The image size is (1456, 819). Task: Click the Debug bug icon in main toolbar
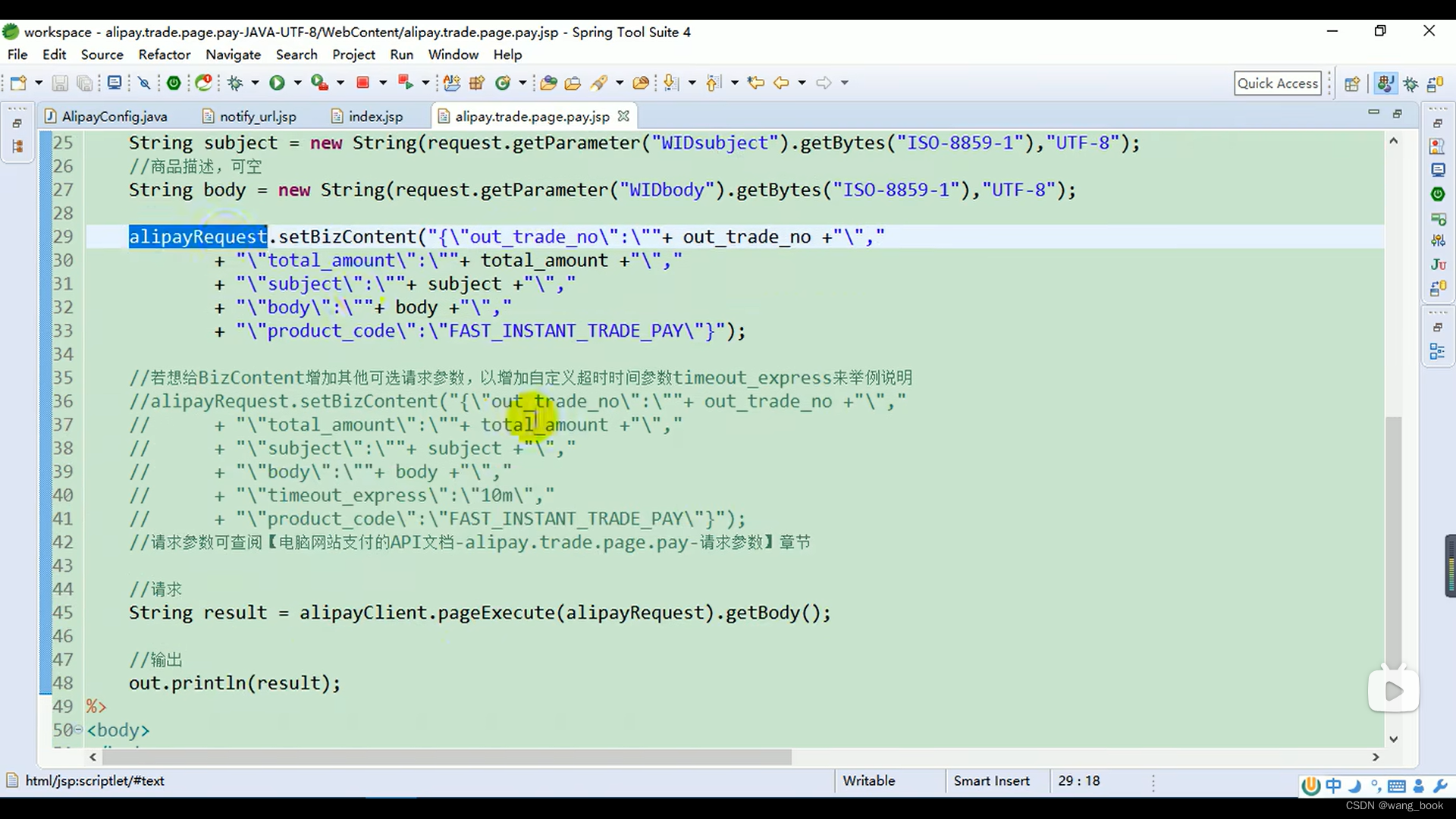(x=235, y=83)
